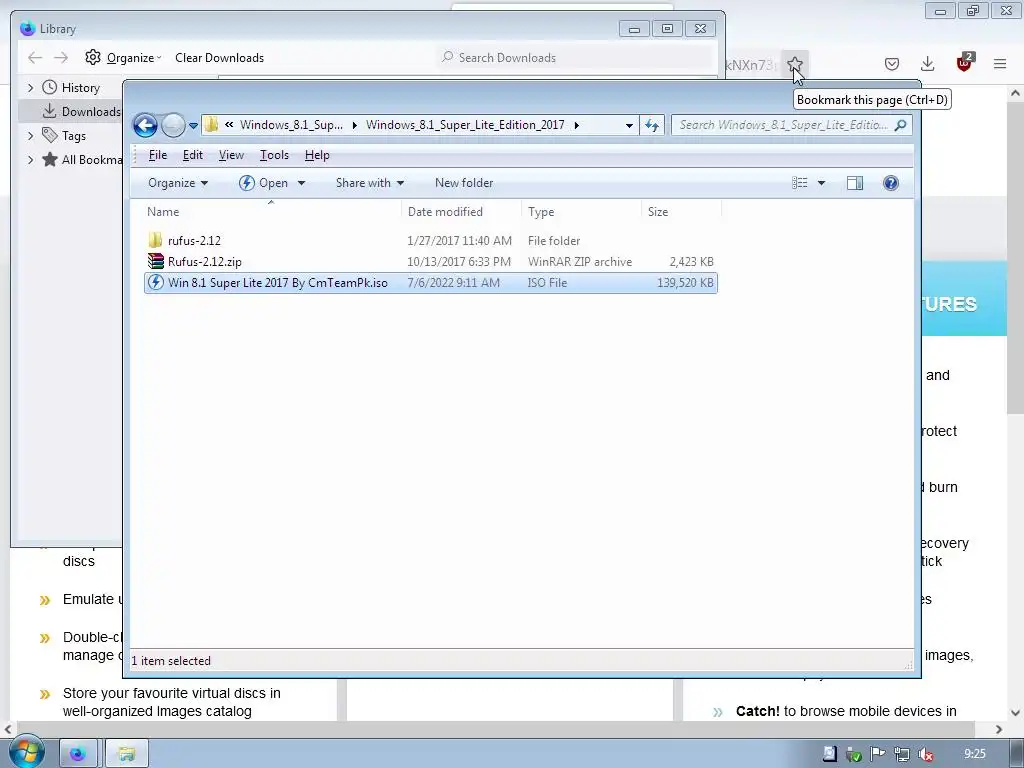The width and height of the screenshot is (1024, 768).
Task: Open the Help menu
Action: 317,155
